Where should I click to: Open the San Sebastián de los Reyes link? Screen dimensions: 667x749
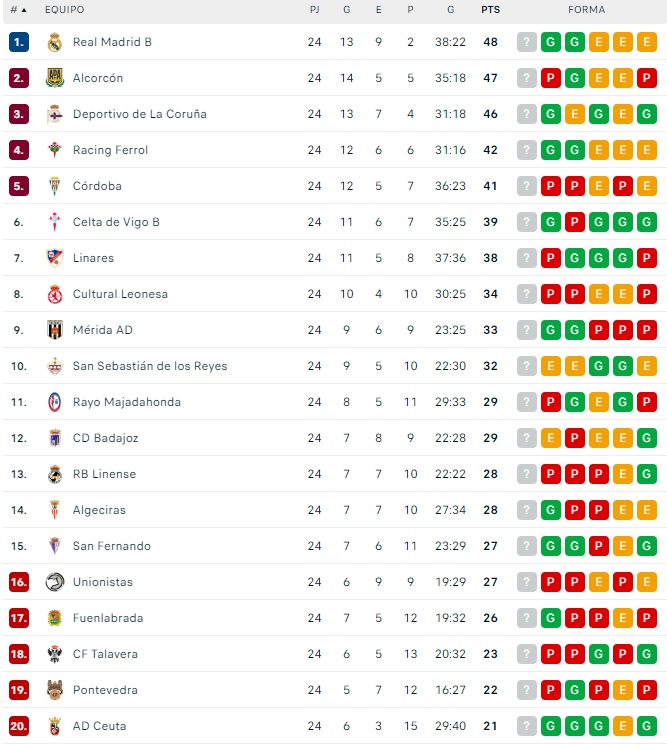point(150,366)
